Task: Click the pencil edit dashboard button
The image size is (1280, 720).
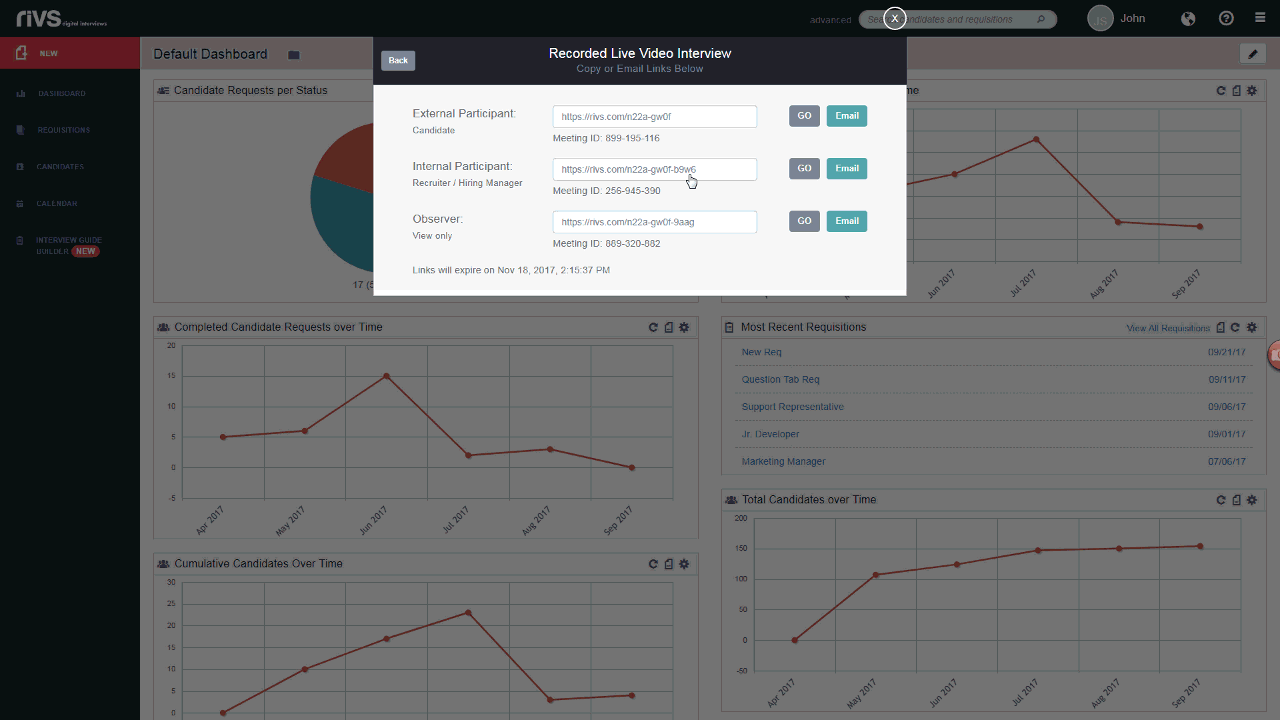Action: pyautogui.click(x=1252, y=54)
